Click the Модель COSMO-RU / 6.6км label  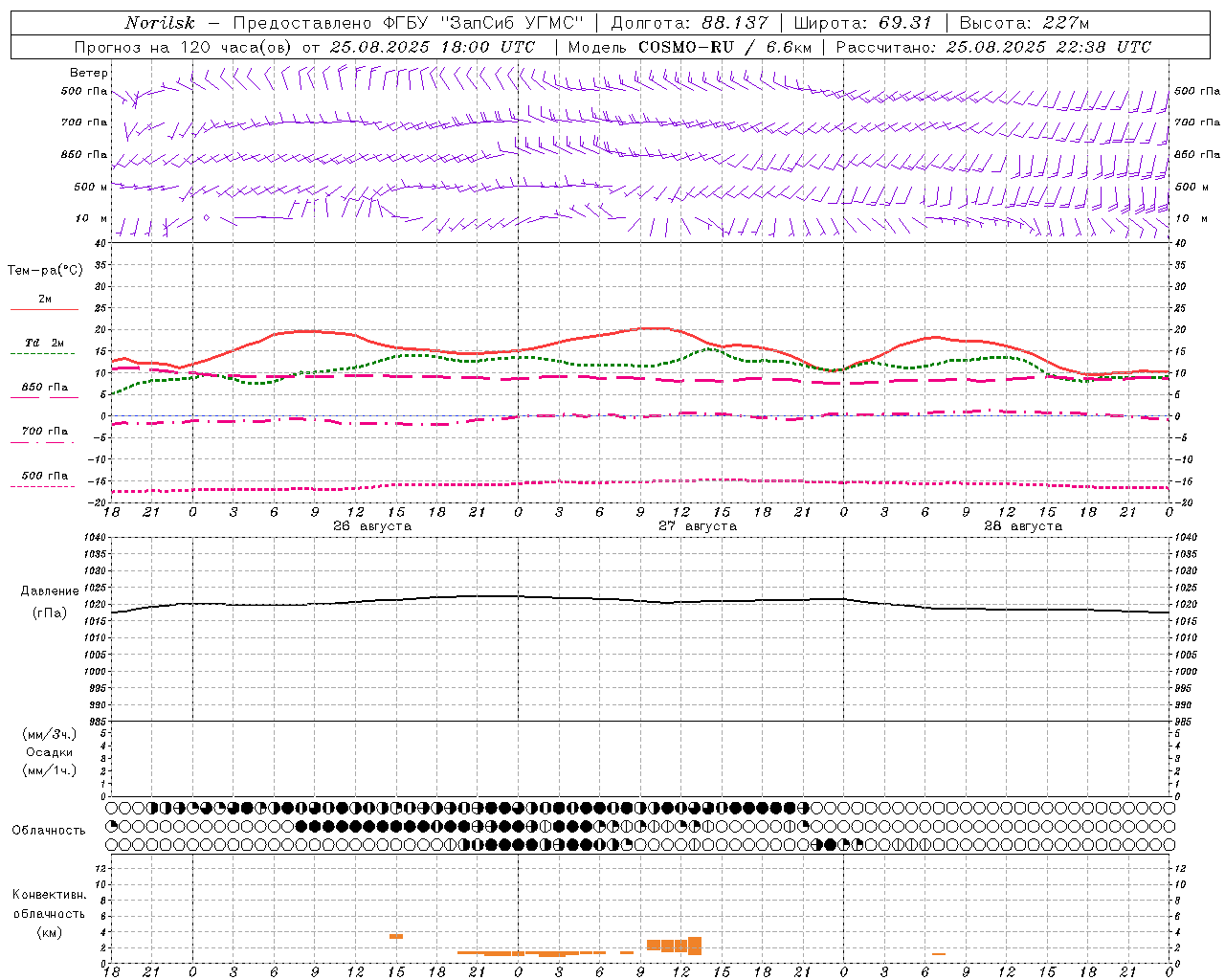click(x=690, y=47)
